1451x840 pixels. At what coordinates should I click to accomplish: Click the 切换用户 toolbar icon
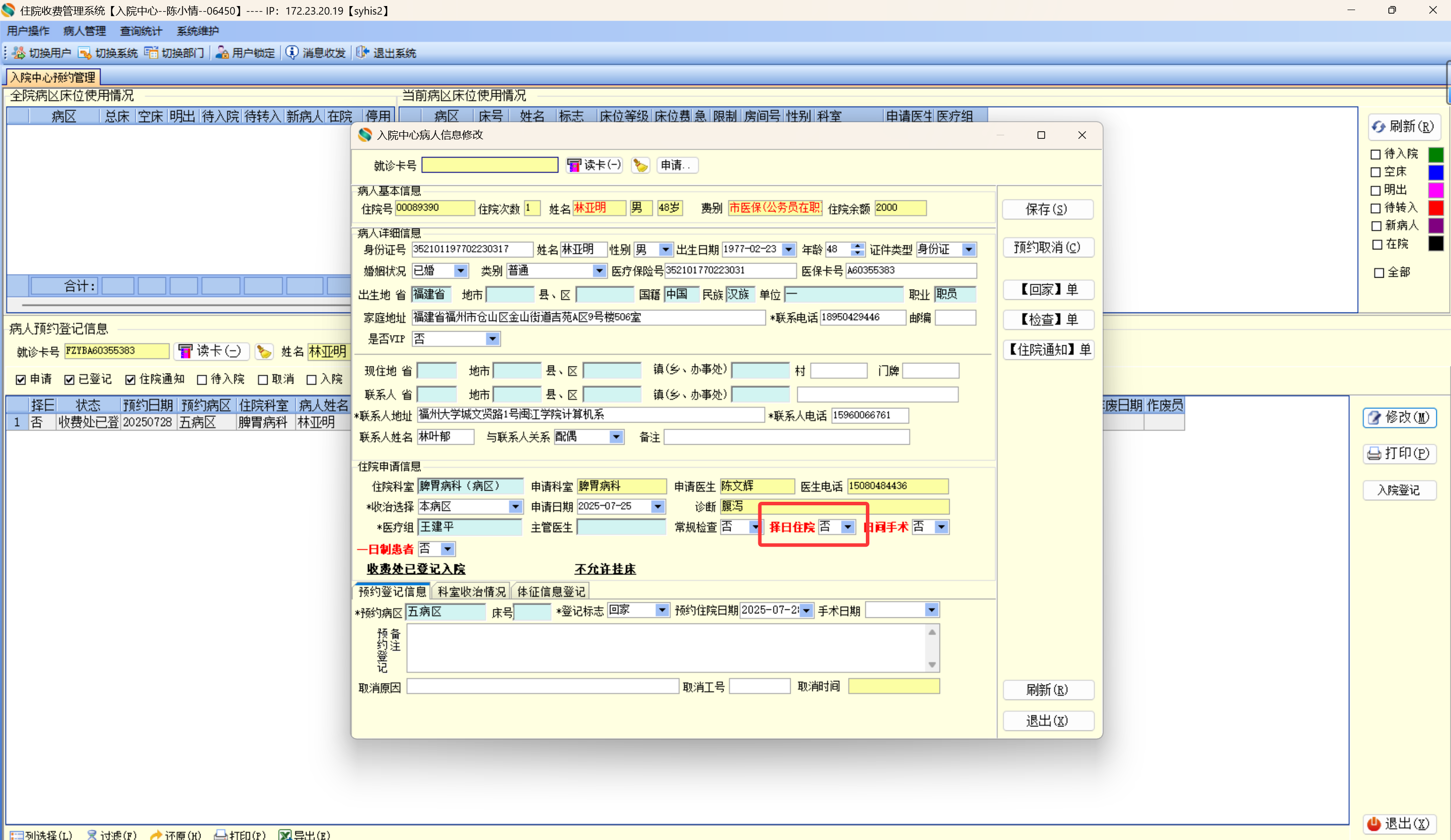pyautogui.click(x=18, y=53)
